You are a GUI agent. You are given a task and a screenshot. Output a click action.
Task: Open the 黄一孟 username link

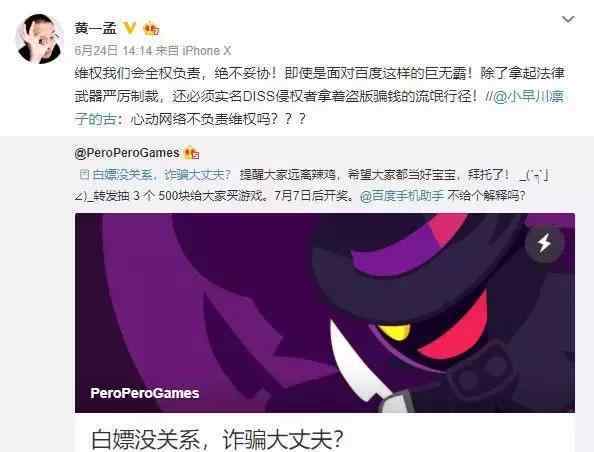(95, 28)
